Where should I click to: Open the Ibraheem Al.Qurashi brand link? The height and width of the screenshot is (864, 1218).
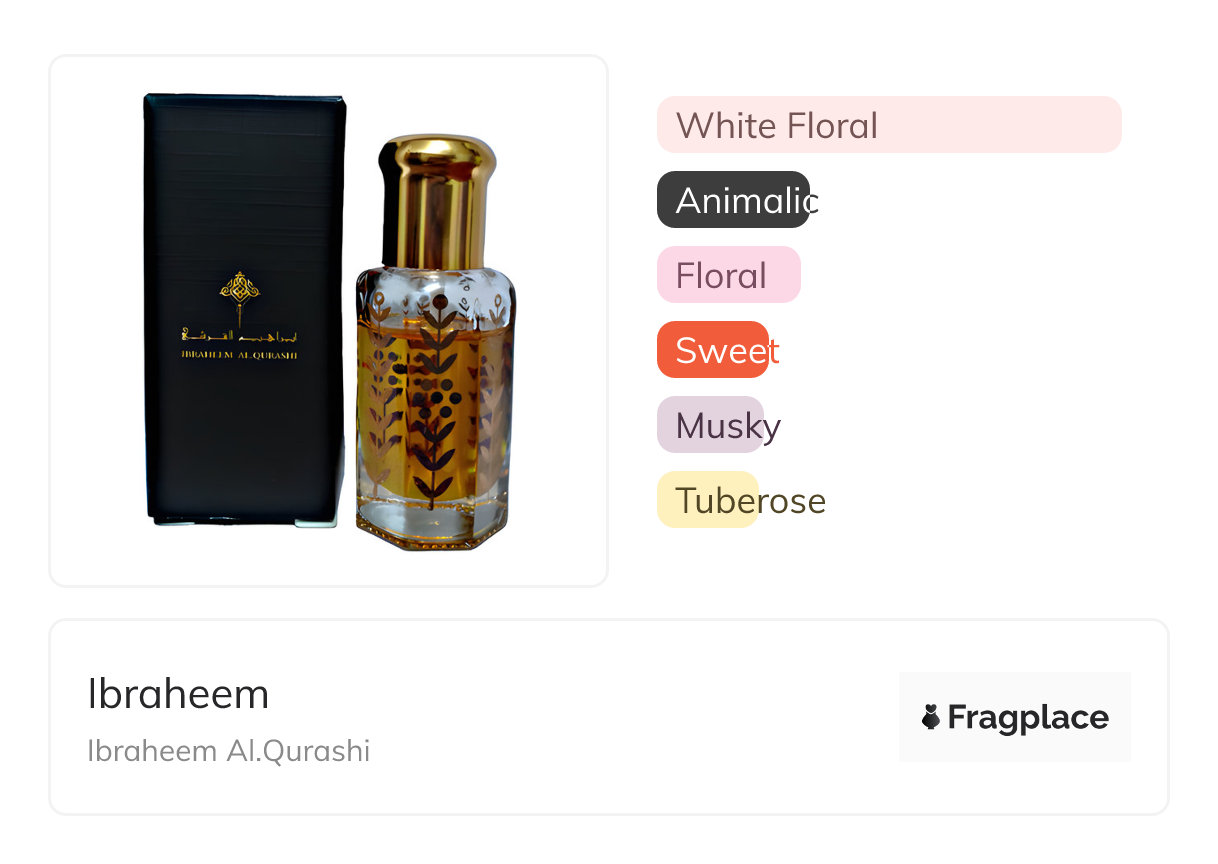click(x=229, y=751)
